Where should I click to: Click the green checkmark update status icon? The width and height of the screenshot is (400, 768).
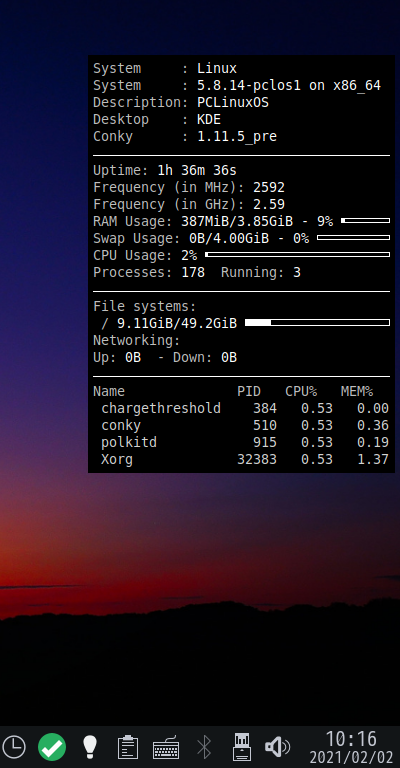tap(52, 747)
